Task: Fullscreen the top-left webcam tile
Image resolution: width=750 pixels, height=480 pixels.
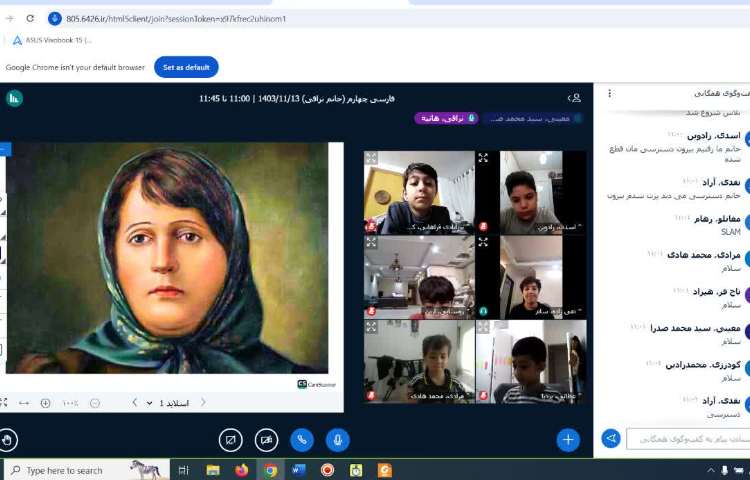Action: point(371,158)
